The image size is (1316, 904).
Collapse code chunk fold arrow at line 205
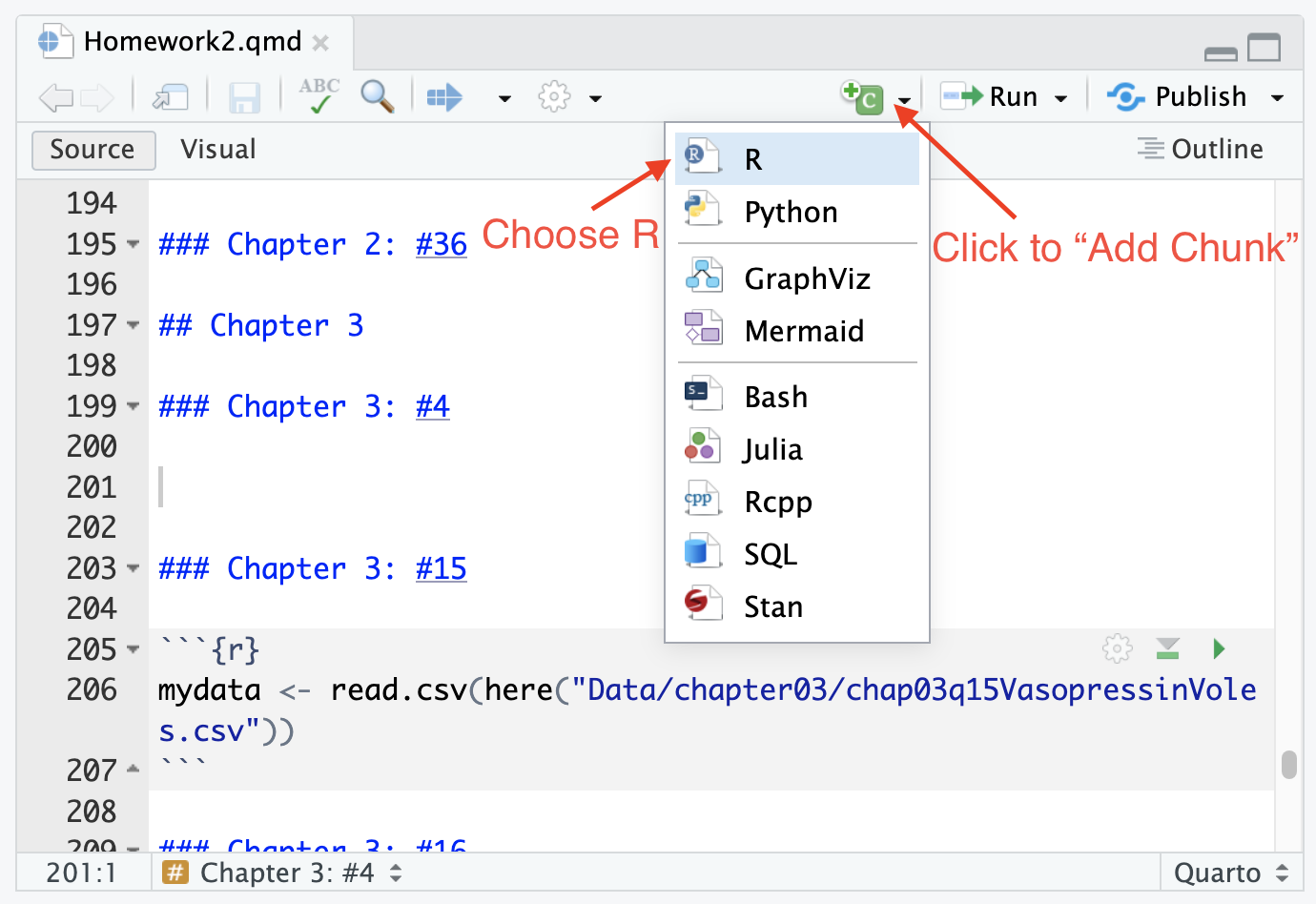134,649
